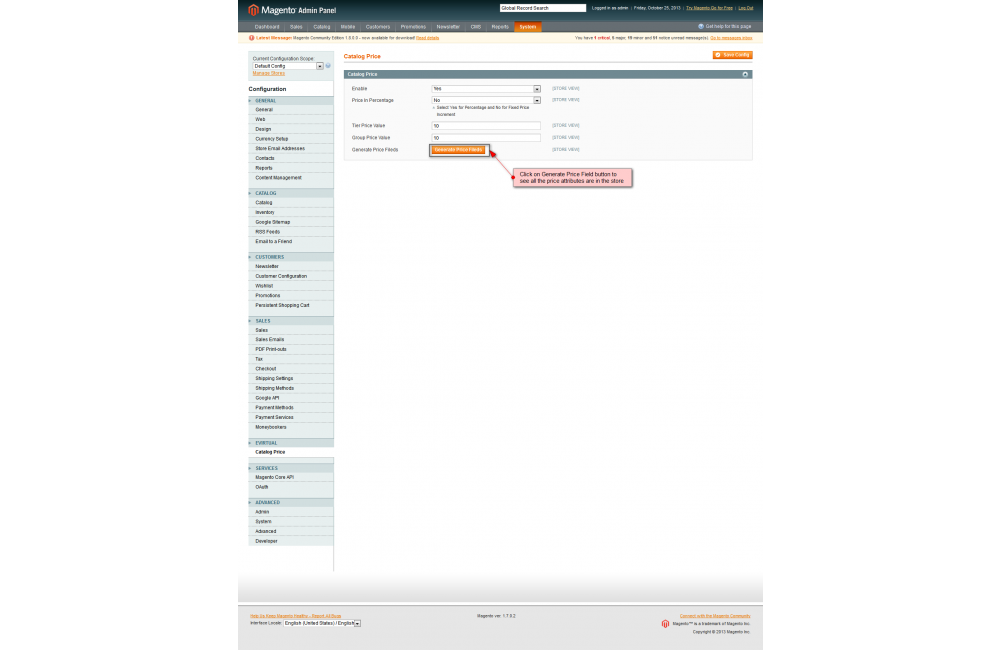Open Google Sitemap configuration

pos(291,222)
